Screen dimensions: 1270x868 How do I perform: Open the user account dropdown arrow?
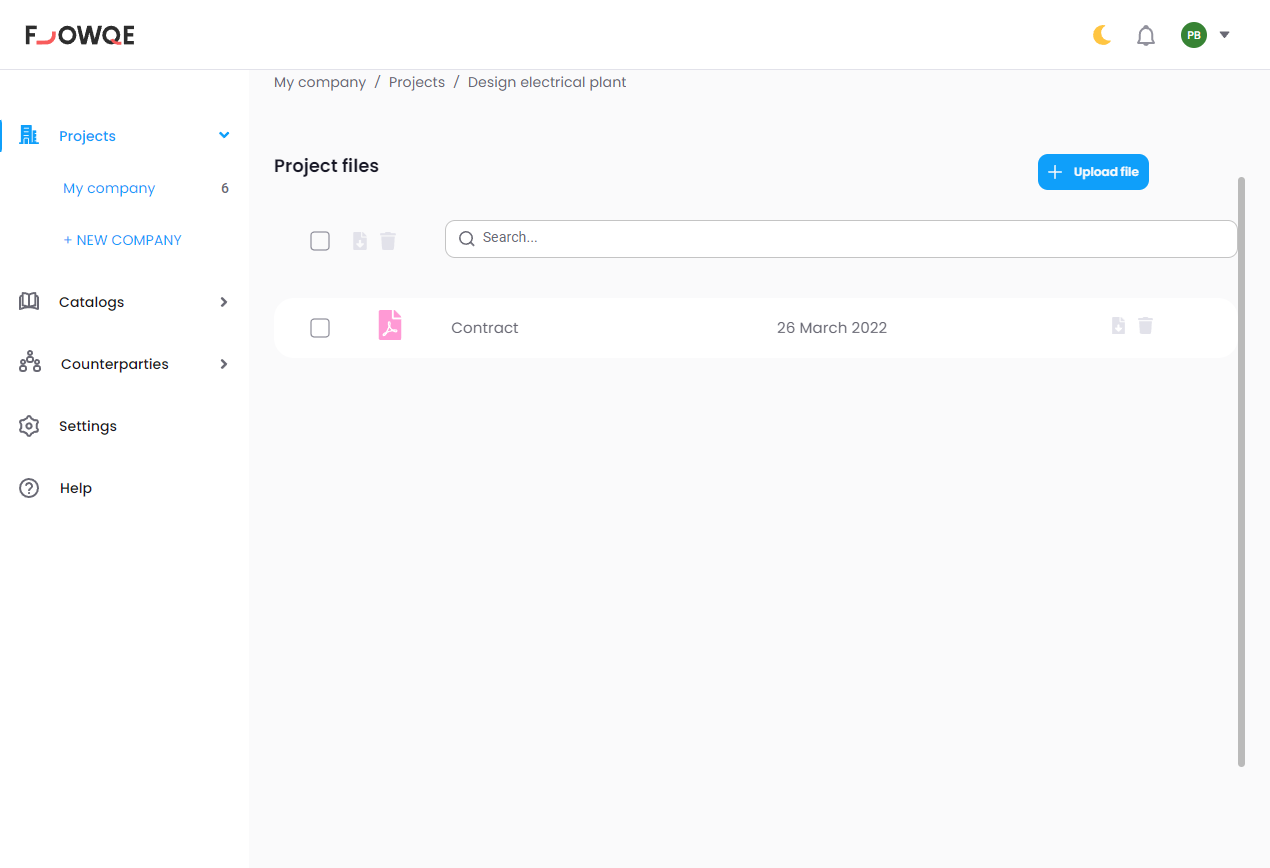click(1225, 35)
